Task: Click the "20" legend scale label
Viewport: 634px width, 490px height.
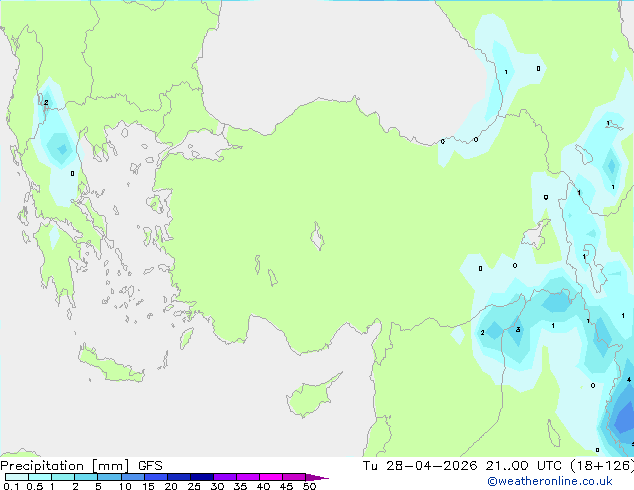Action: tap(171, 486)
